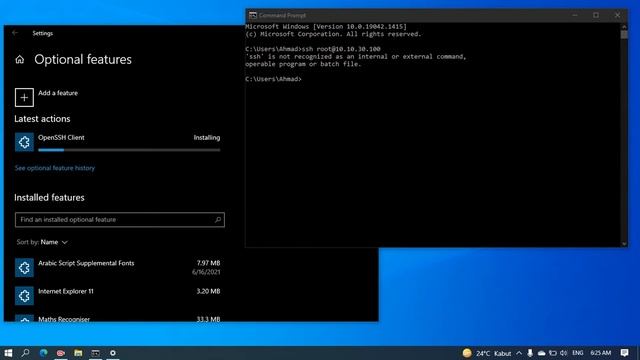Click the last C:\Users\Ahmad> prompt line
This screenshot has height=360, width=640.
(273, 79)
